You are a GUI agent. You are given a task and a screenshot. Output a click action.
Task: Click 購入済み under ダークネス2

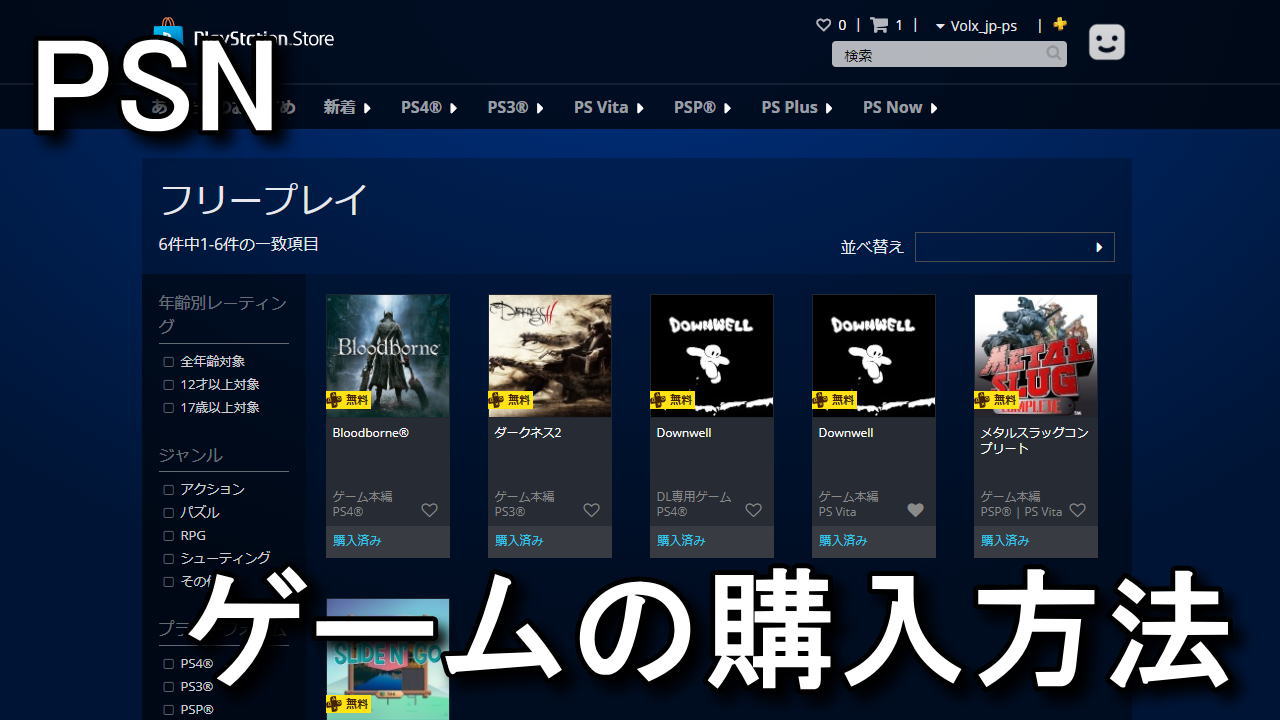519,540
